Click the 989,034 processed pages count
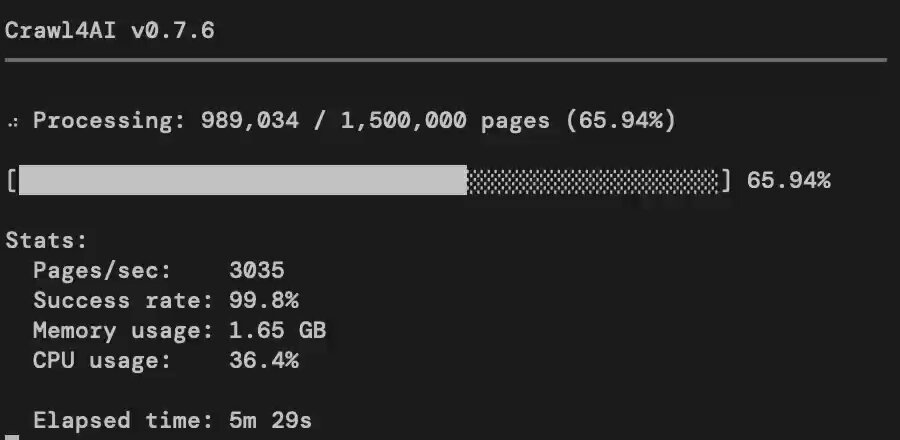Viewport: 900px width, 440px height. (x=250, y=120)
